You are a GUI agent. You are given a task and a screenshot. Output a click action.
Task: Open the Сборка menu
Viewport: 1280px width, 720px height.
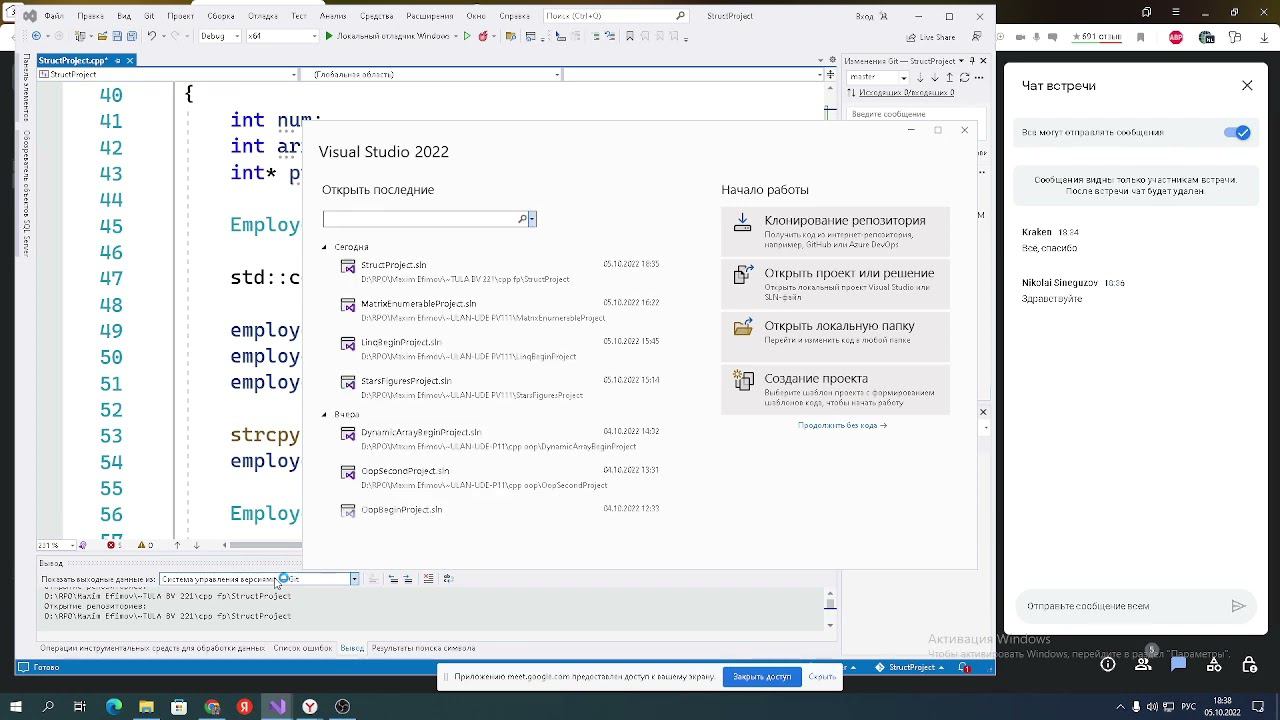click(221, 16)
